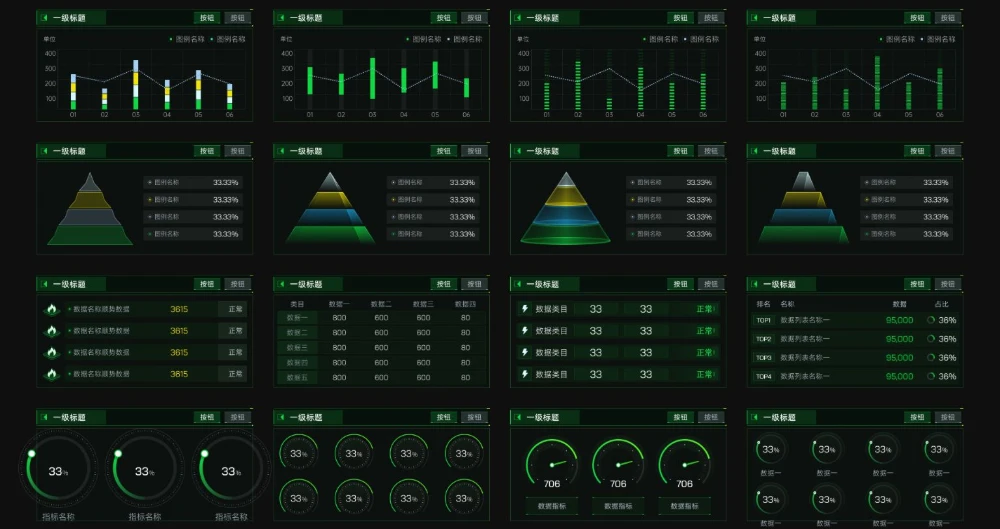The height and width of the screenshot is (529, 1000).
Task: Select the gray 按钮 tab above the data table
Action: click(474, 284)
